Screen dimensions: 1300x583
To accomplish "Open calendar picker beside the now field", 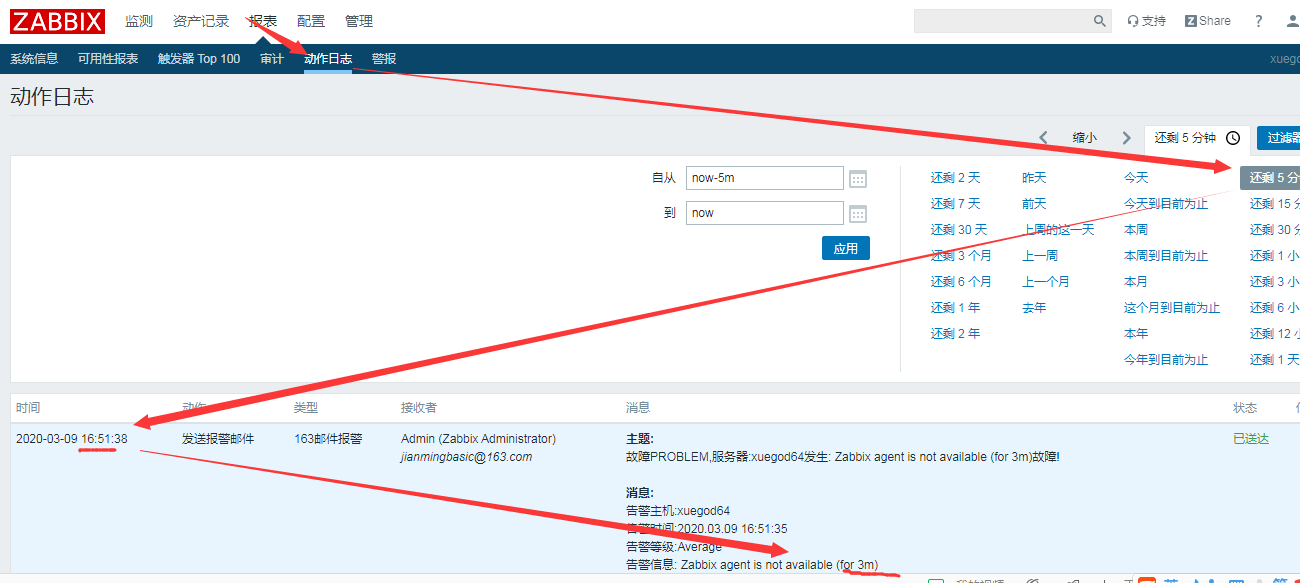I will 857,214.
